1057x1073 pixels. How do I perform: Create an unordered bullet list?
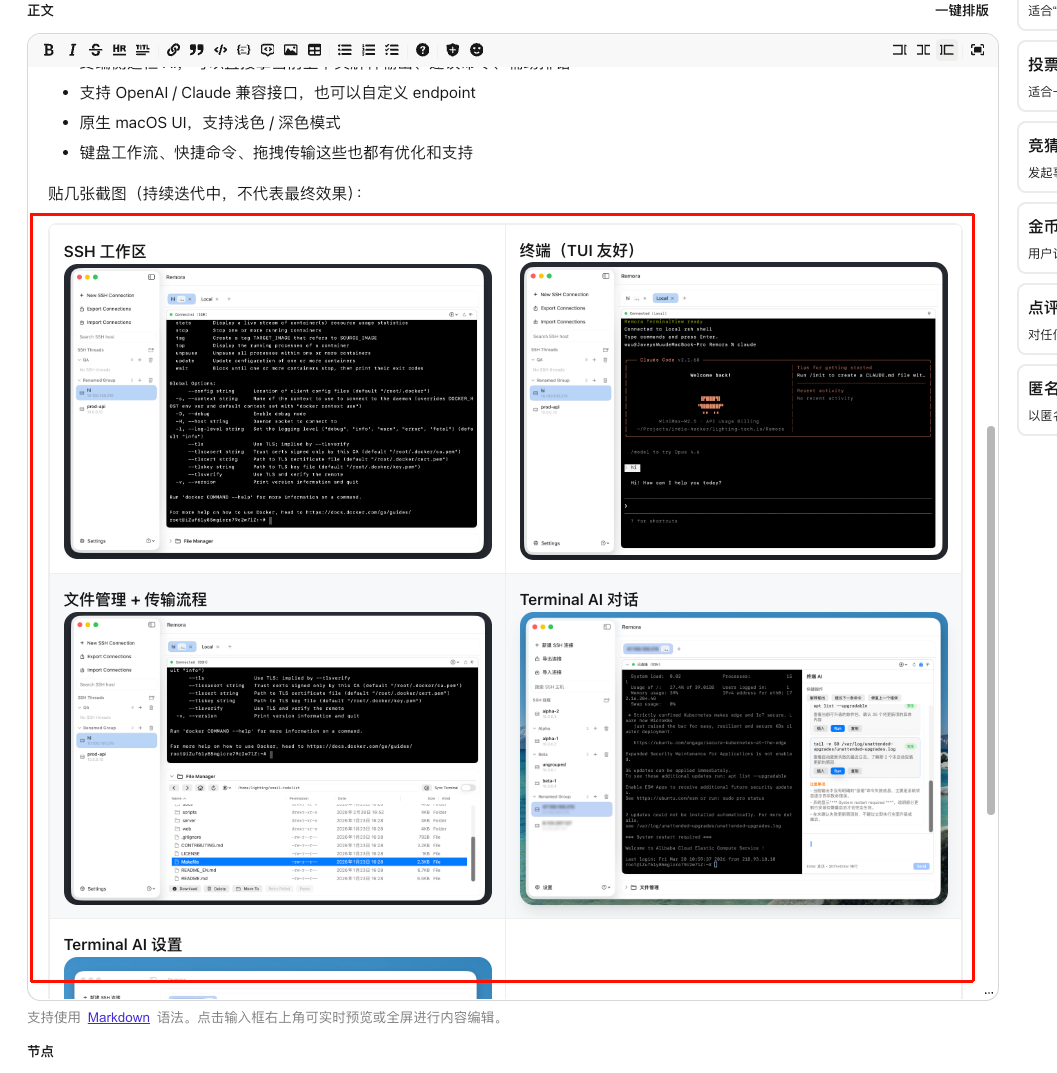[x=345, y=50]
